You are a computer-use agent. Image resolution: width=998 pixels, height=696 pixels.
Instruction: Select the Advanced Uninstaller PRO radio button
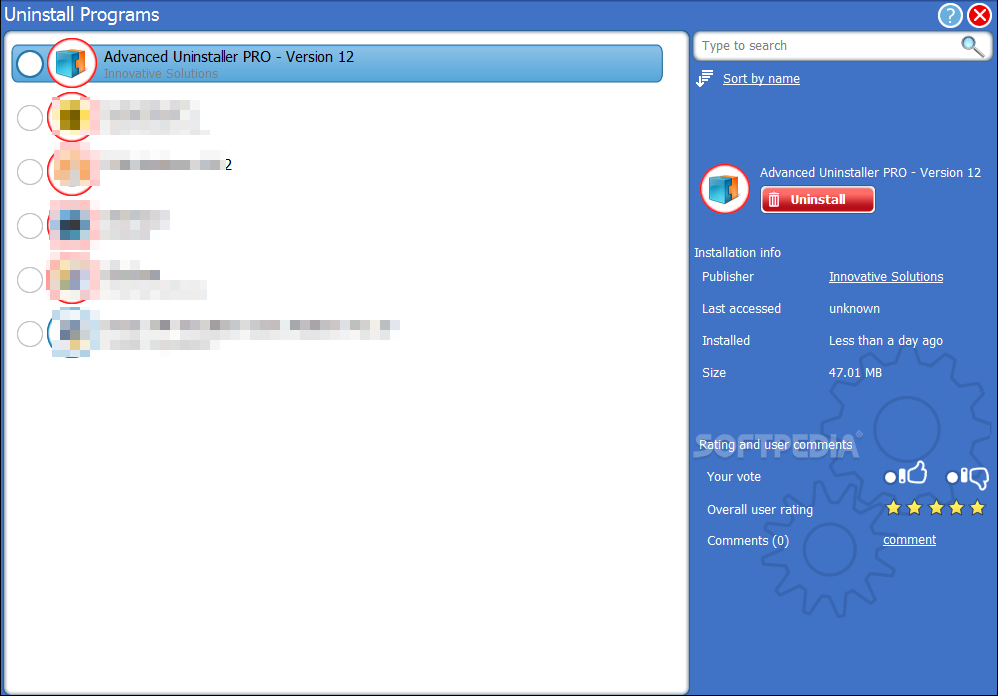coord(29,64)
